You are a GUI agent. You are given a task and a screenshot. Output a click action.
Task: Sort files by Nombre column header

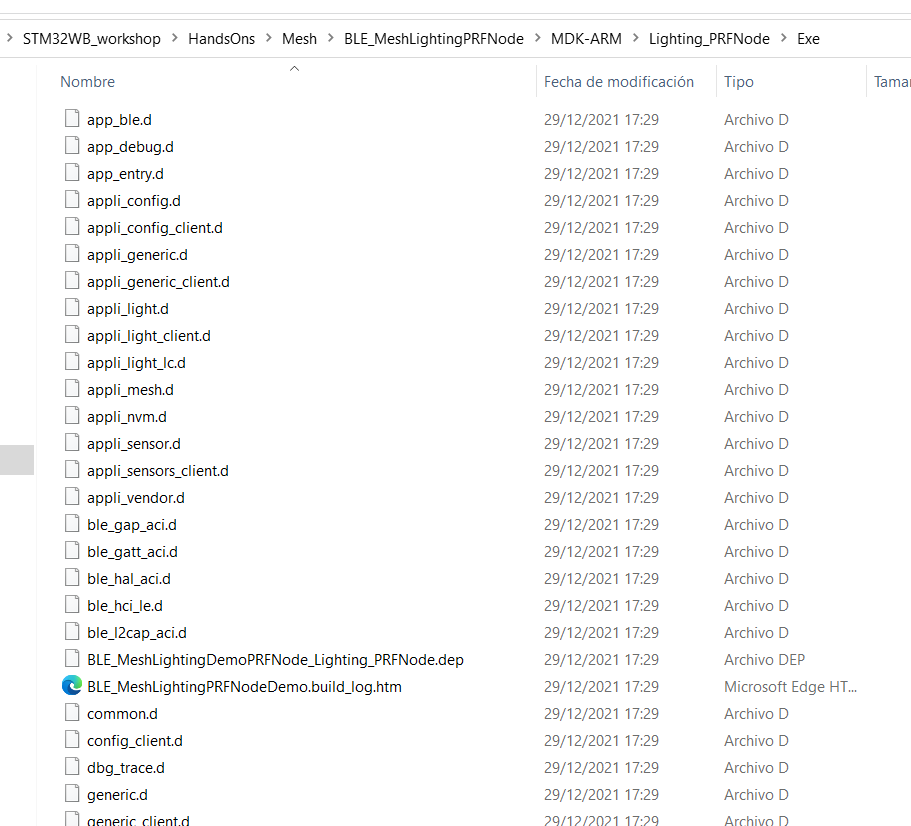(x=88, y=82)
